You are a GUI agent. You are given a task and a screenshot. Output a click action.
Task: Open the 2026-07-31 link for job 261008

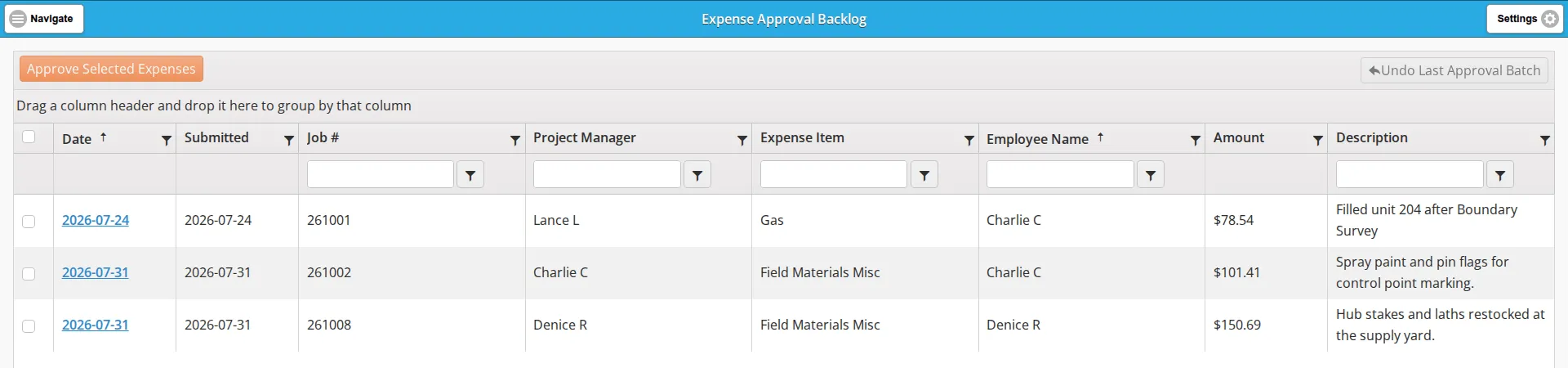click(96, 325)
